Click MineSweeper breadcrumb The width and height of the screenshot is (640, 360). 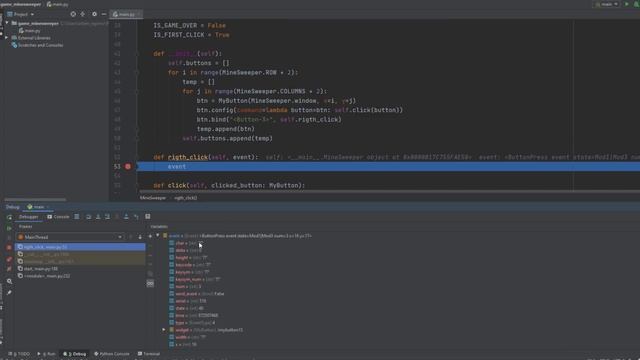(x=153, y=198)
